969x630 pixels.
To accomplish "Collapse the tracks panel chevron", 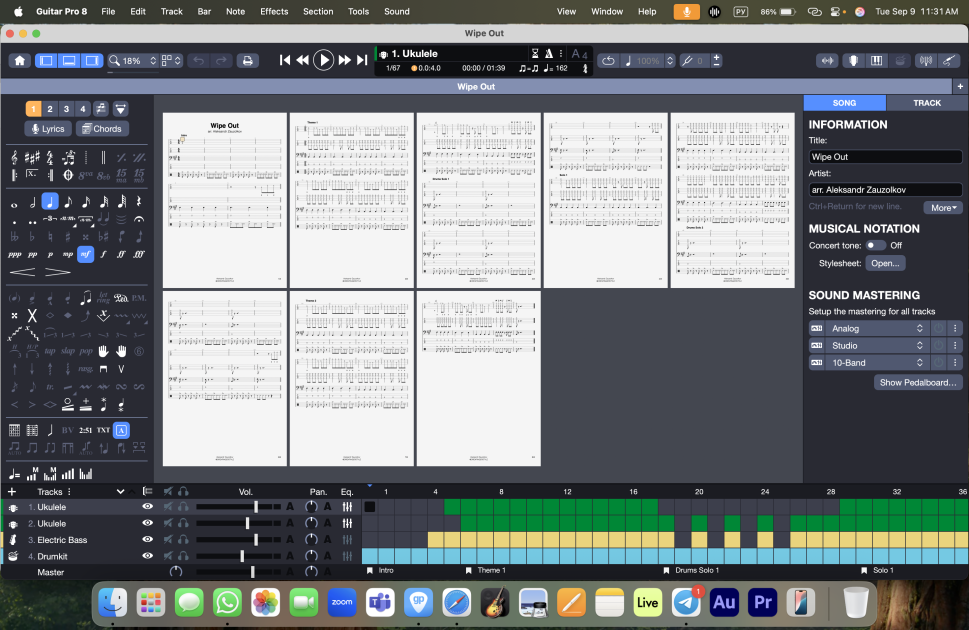I will (121, 492).
